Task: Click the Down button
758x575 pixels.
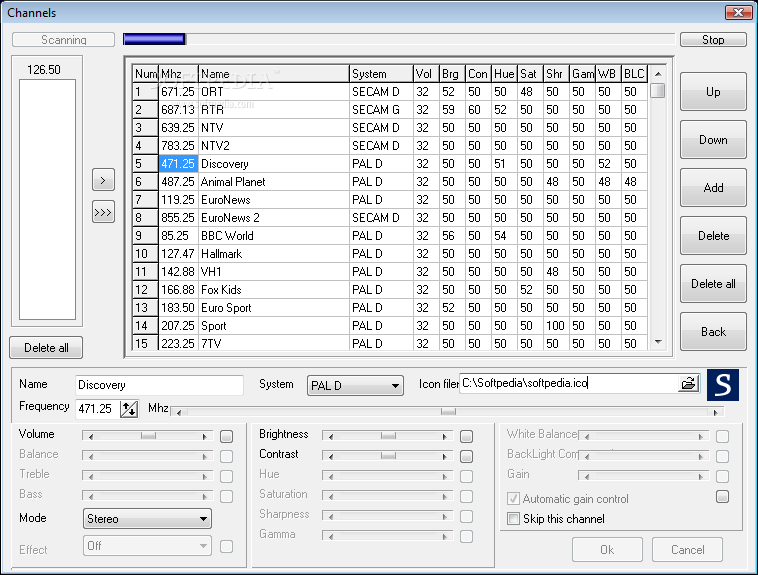Action: [713, 139]
